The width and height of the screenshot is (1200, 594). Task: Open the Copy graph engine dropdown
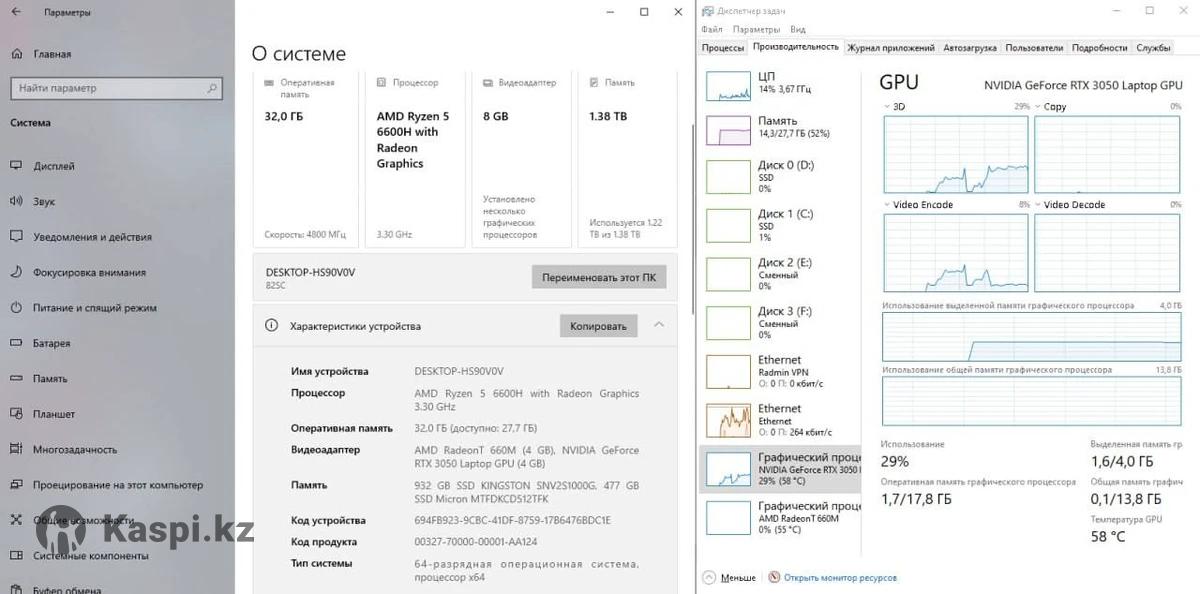coord(1037,107)
